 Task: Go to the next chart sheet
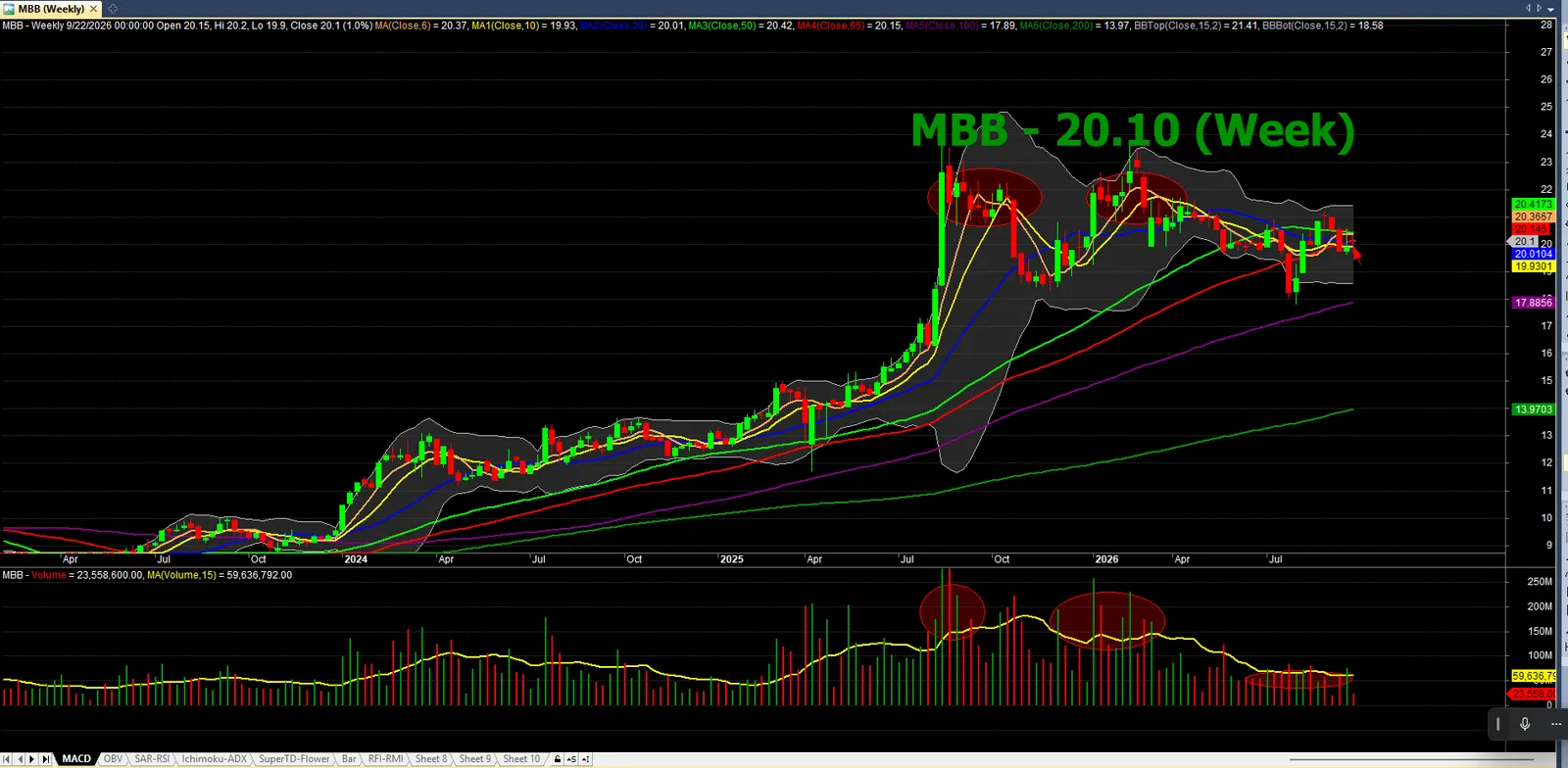tap(32, 759)
